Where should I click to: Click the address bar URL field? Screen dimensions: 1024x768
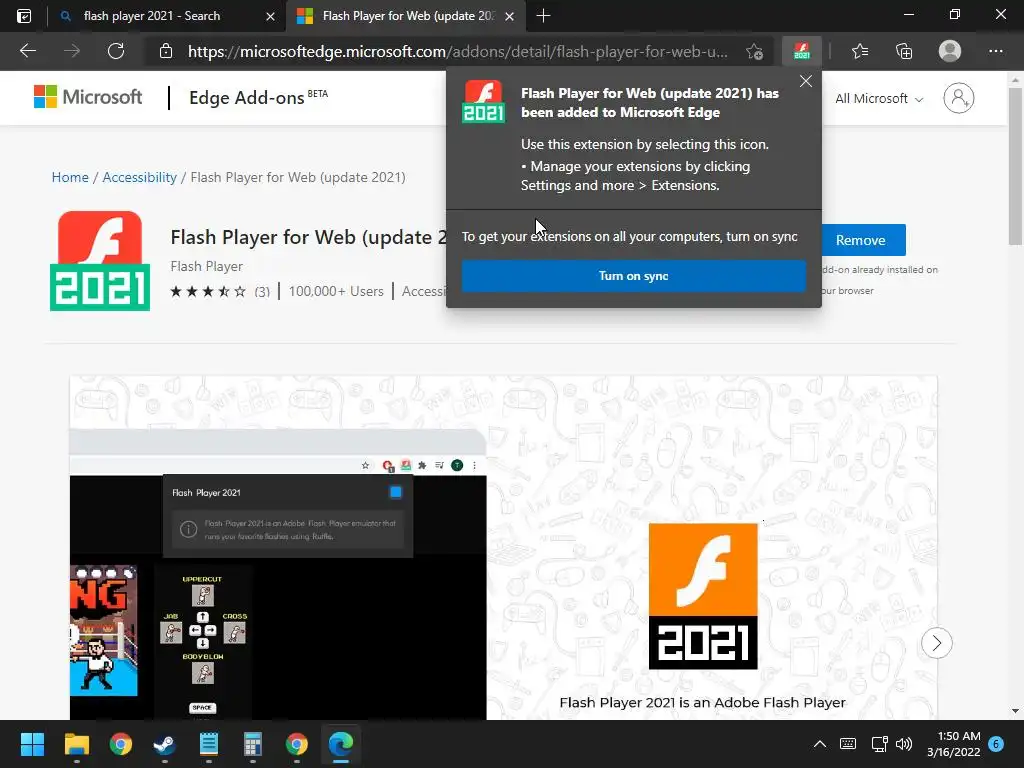click(x=457, y=52)
